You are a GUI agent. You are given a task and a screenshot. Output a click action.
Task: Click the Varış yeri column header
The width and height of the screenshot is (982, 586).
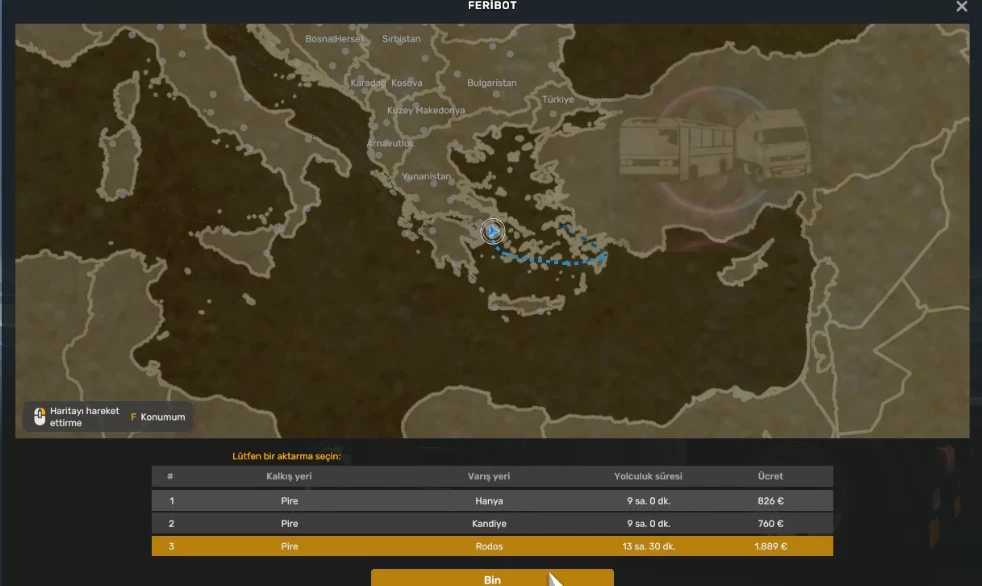pos(490,476)
